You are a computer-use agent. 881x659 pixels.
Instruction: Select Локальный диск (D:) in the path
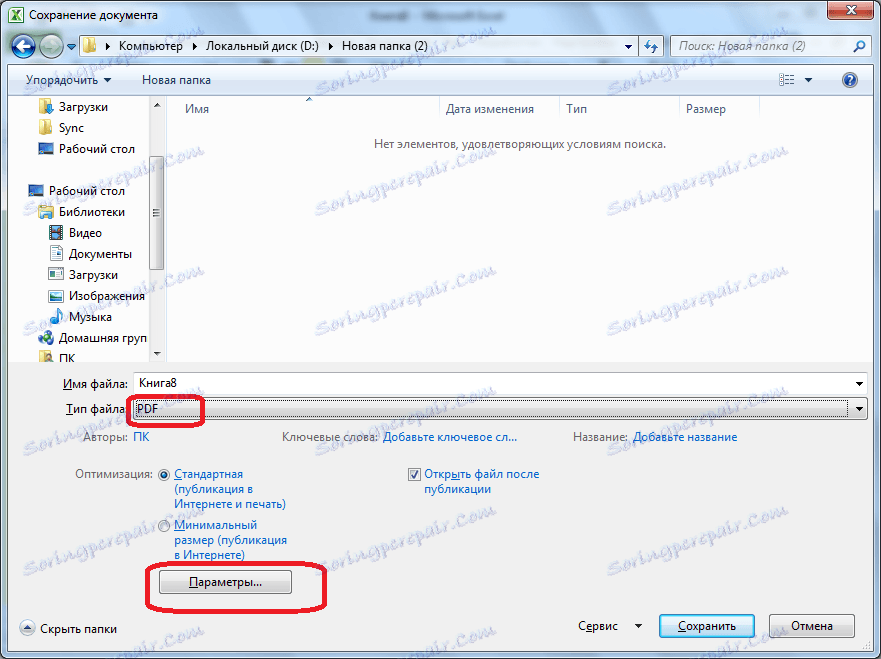pos(262,46)
